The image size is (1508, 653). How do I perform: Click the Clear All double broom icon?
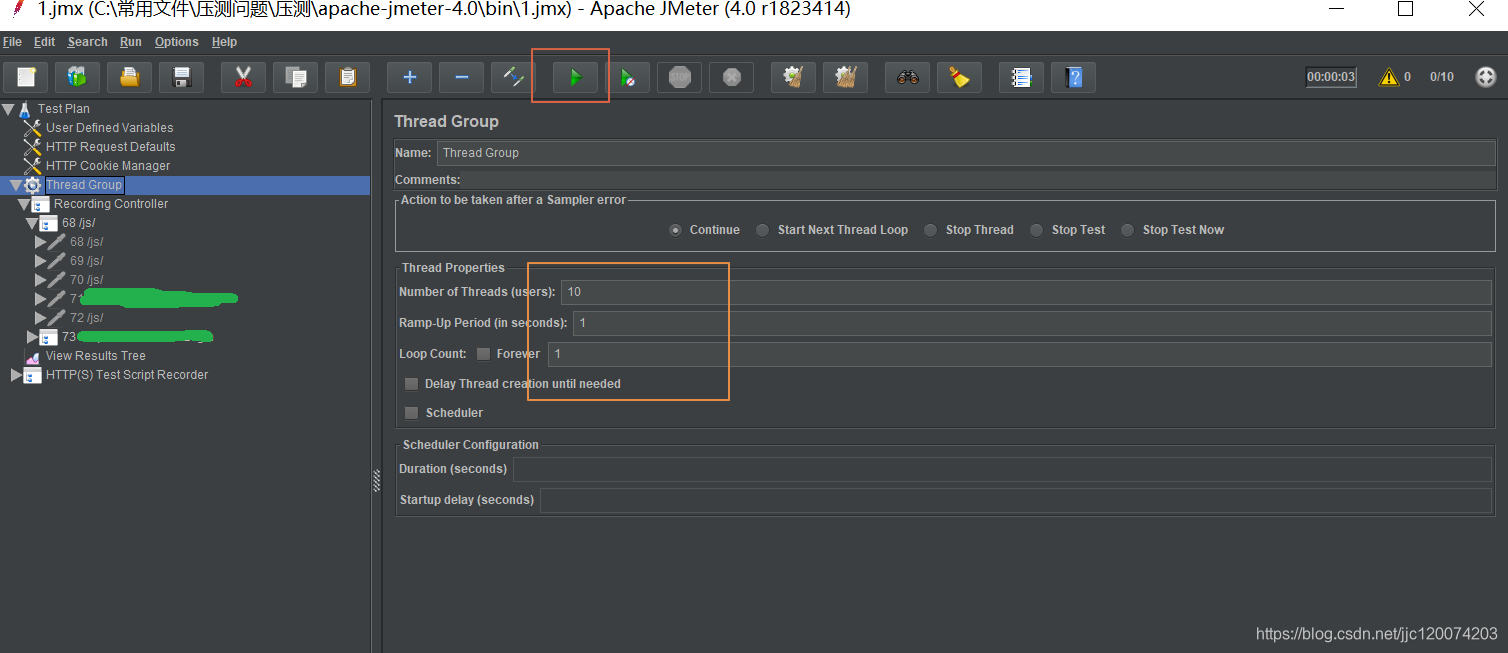pyautogui.click(x=845, y=77)
